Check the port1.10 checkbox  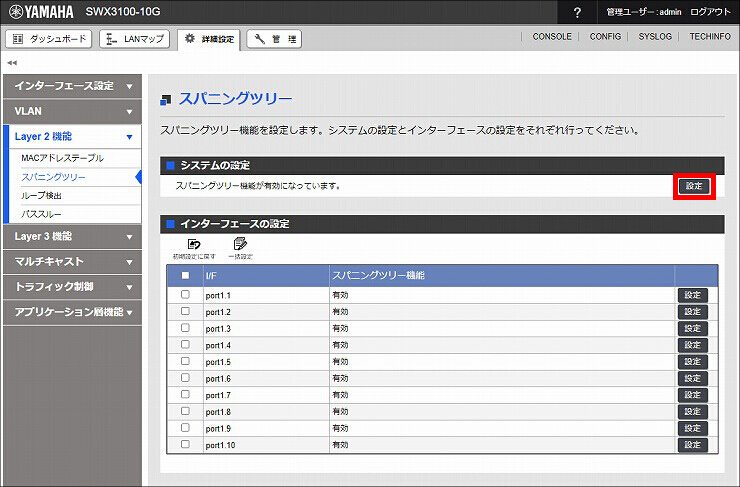(185, 444)
